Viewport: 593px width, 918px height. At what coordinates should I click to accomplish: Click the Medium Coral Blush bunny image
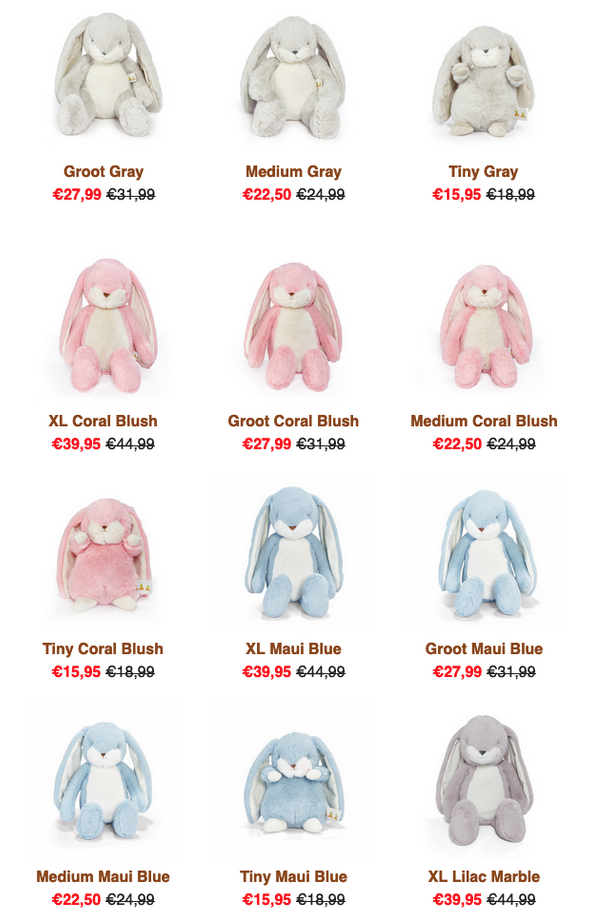click(x=484, y=323)
